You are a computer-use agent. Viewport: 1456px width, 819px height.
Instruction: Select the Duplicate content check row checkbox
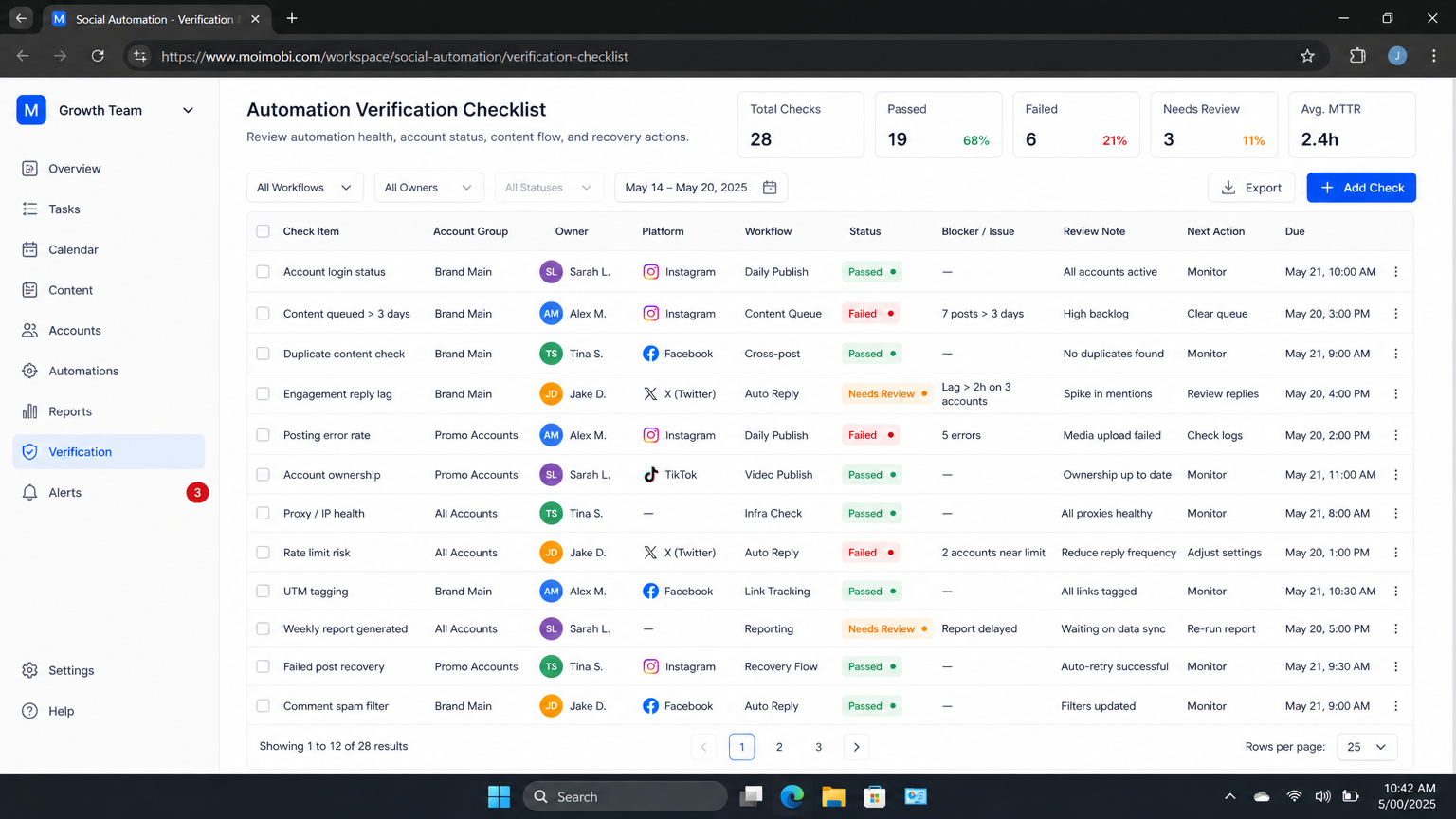(264, 354)
